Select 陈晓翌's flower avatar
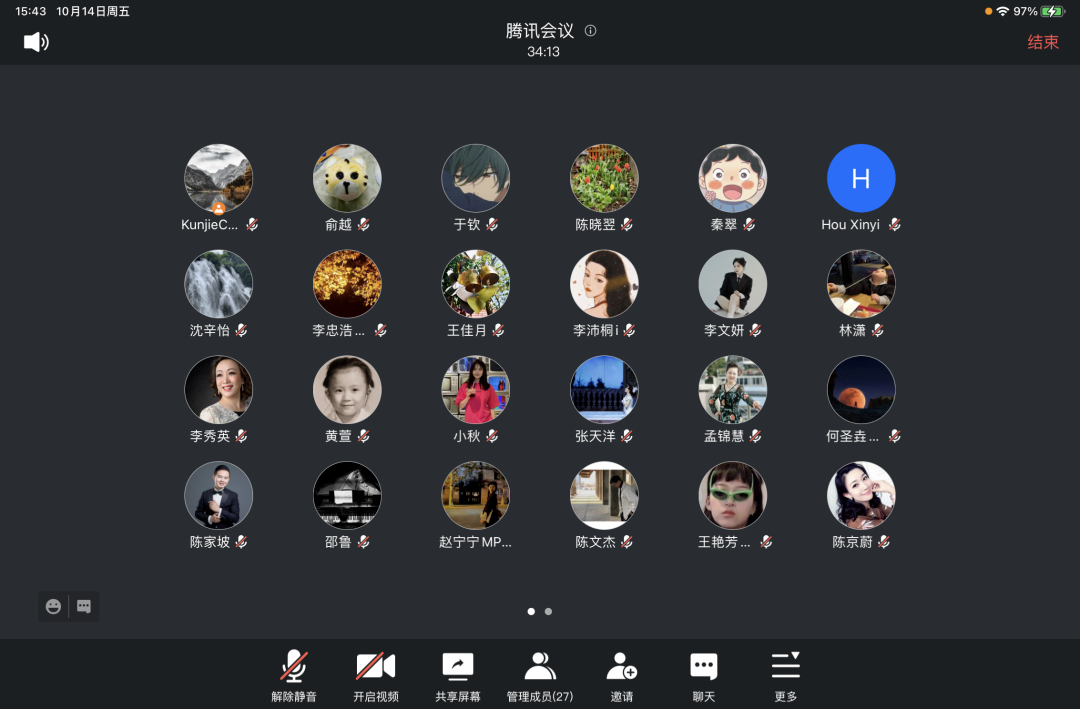This screenshot has height=709, width=1080. coord(604,178)
